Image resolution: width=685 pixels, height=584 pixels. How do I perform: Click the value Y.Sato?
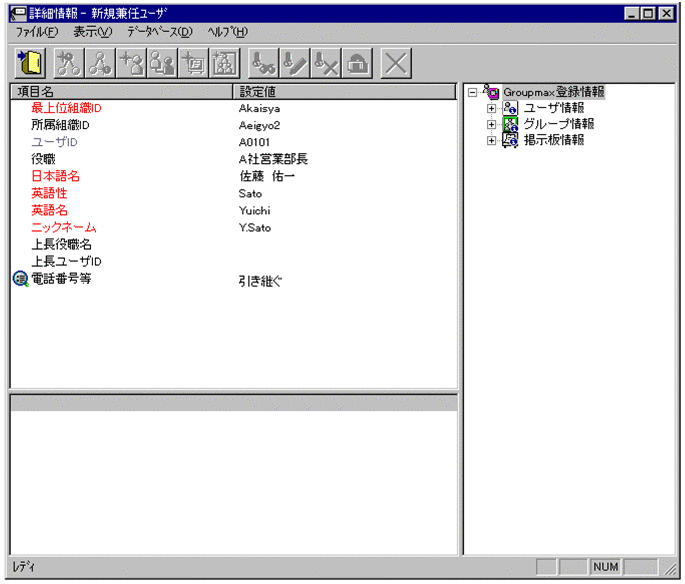[255, 228]
